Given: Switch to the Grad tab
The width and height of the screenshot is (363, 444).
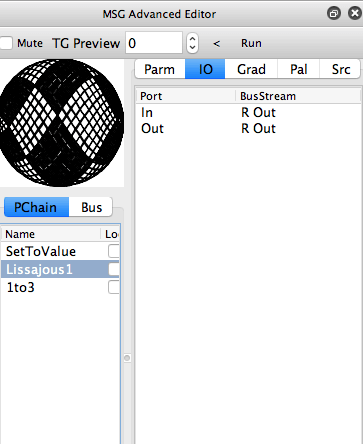Looking at the screenshot, I should click(251, 69).
